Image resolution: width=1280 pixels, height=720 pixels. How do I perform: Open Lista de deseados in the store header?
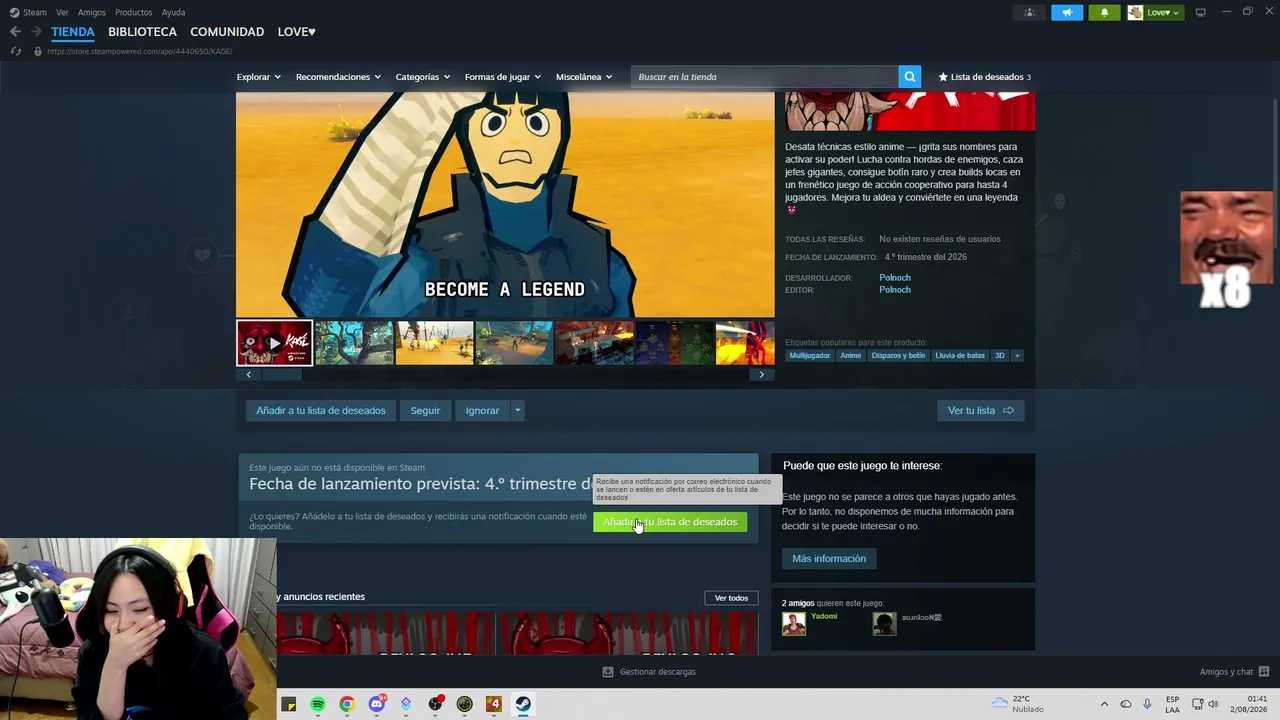pos(984,77)
